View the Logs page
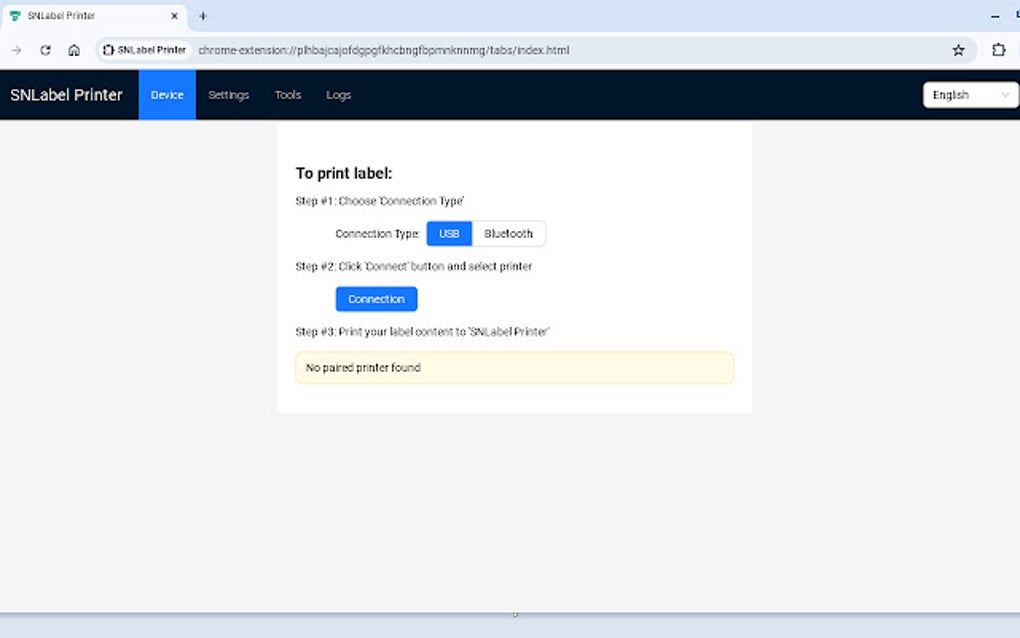 (338, 94)
